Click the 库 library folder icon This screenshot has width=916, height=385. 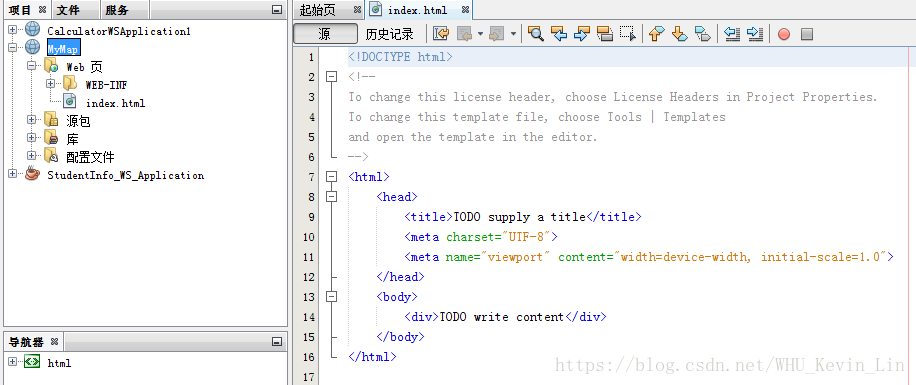pyautogui.click(x=51, y=138)
